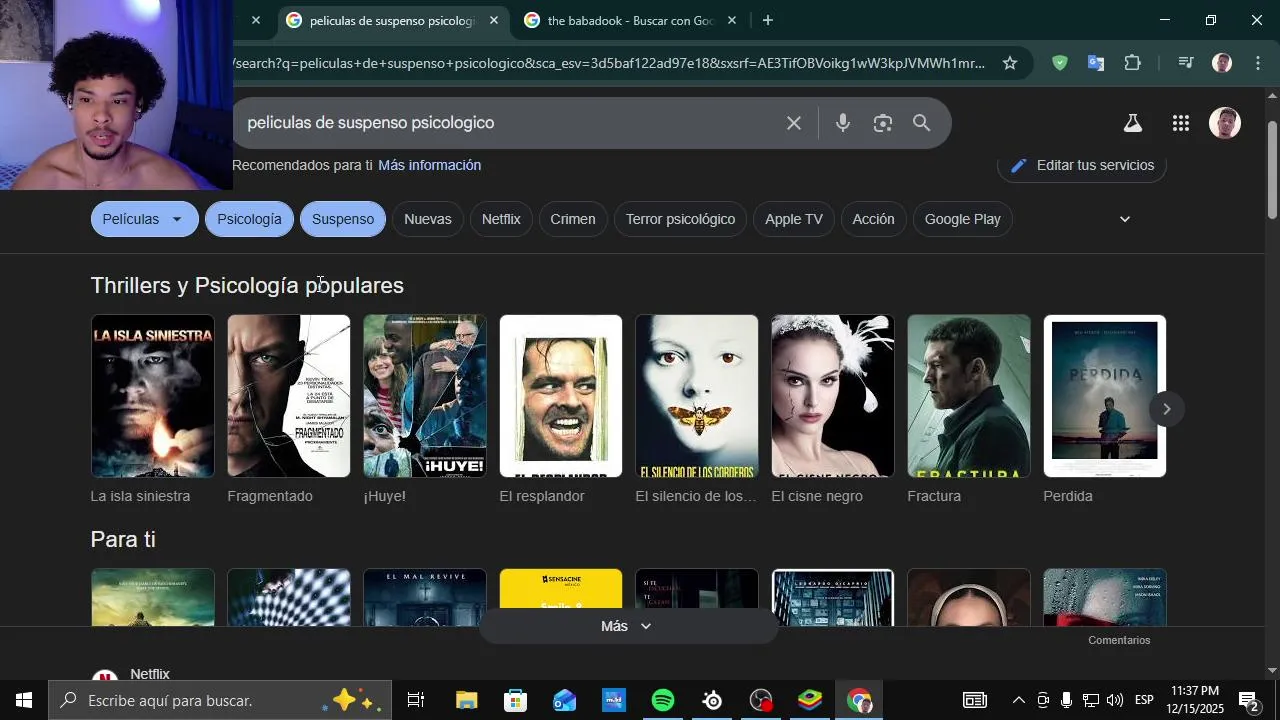Select the Terror psicológico filter chip
Viewport: 1280px width, 720px height.
pos(680,219)
